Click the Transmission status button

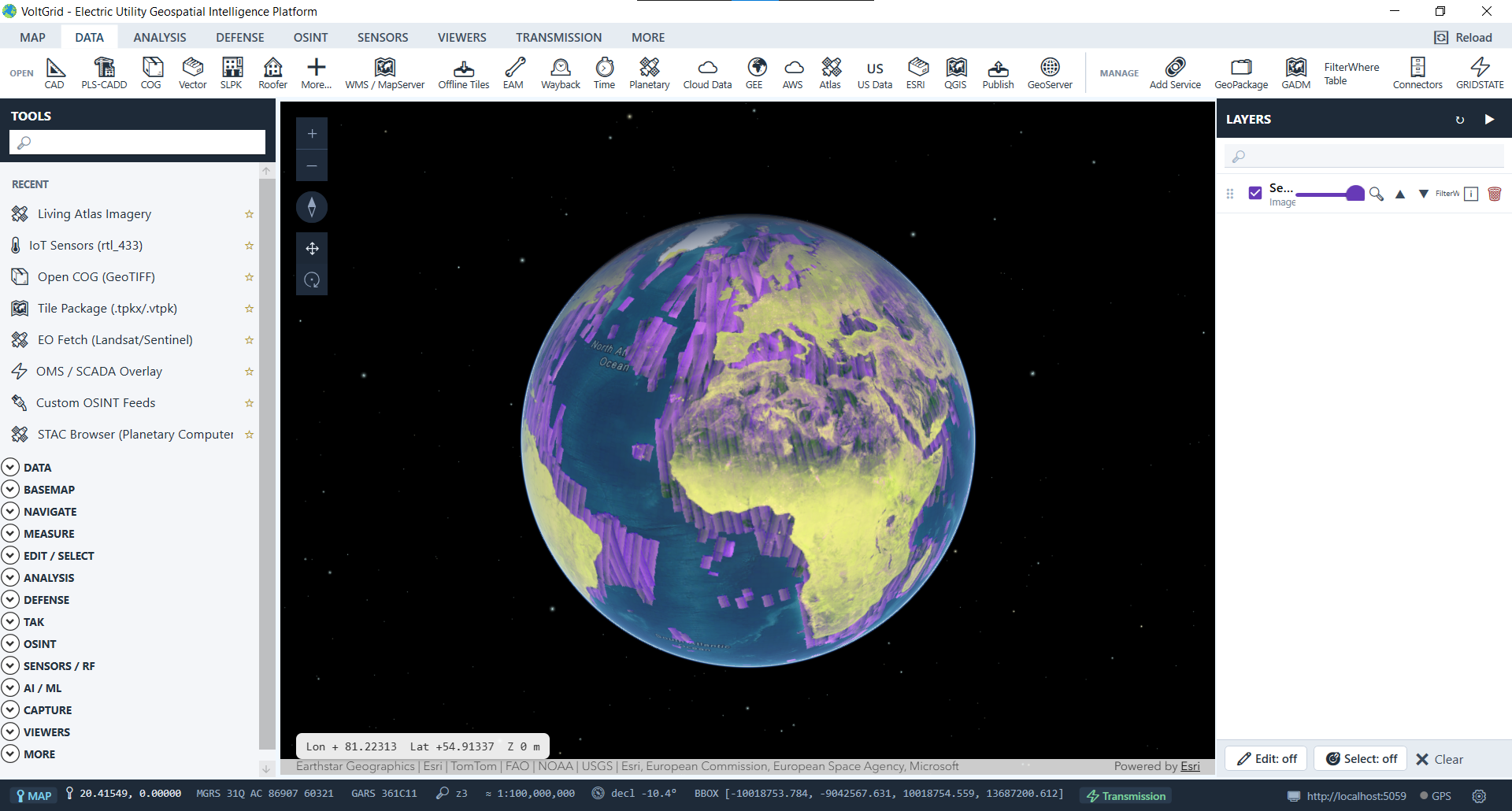[1126, 796]
